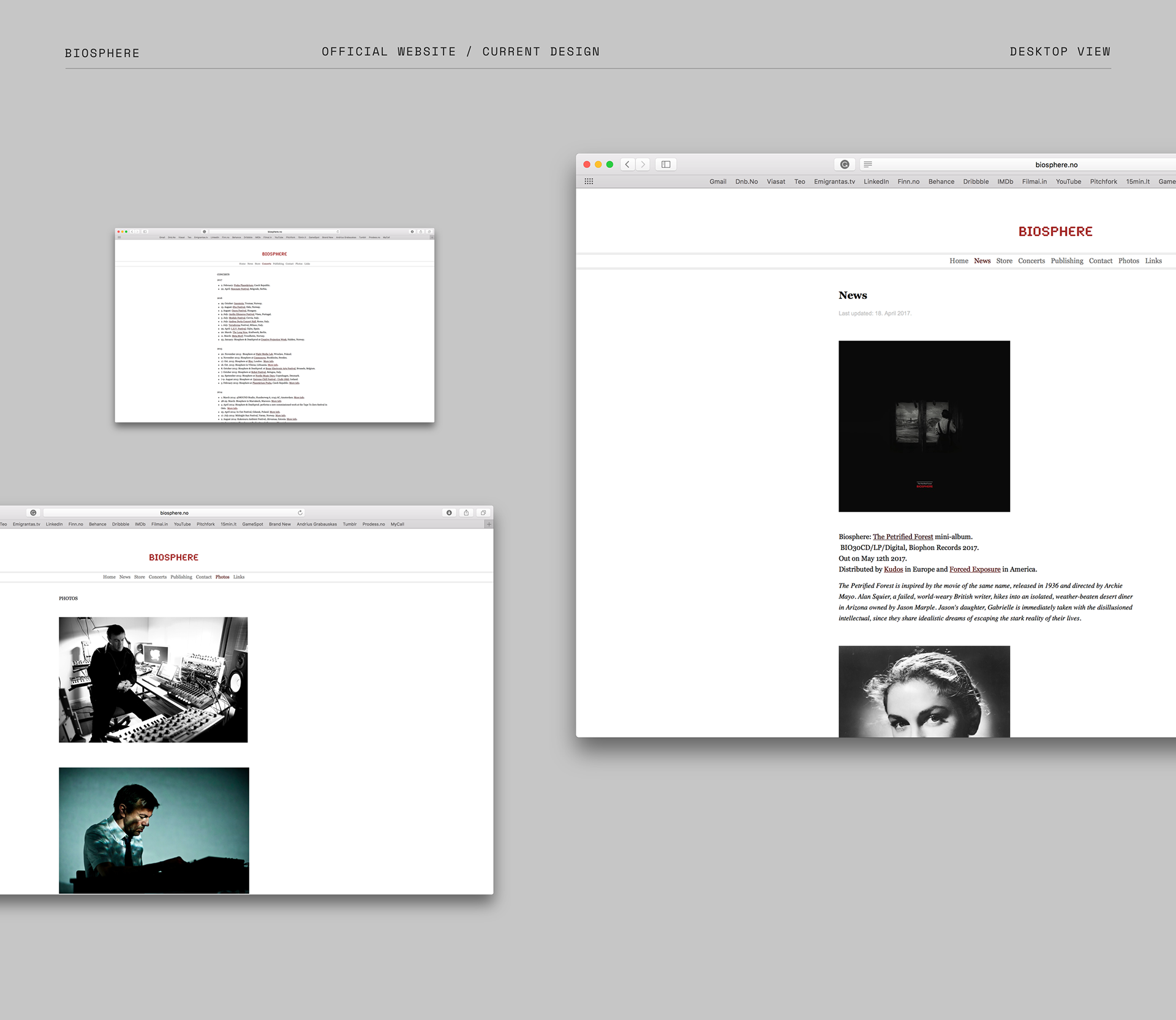1176x1020 pixels.
Task: Click 'Last updated: 18. April 2017.' text
Action: tap(875, 314)
